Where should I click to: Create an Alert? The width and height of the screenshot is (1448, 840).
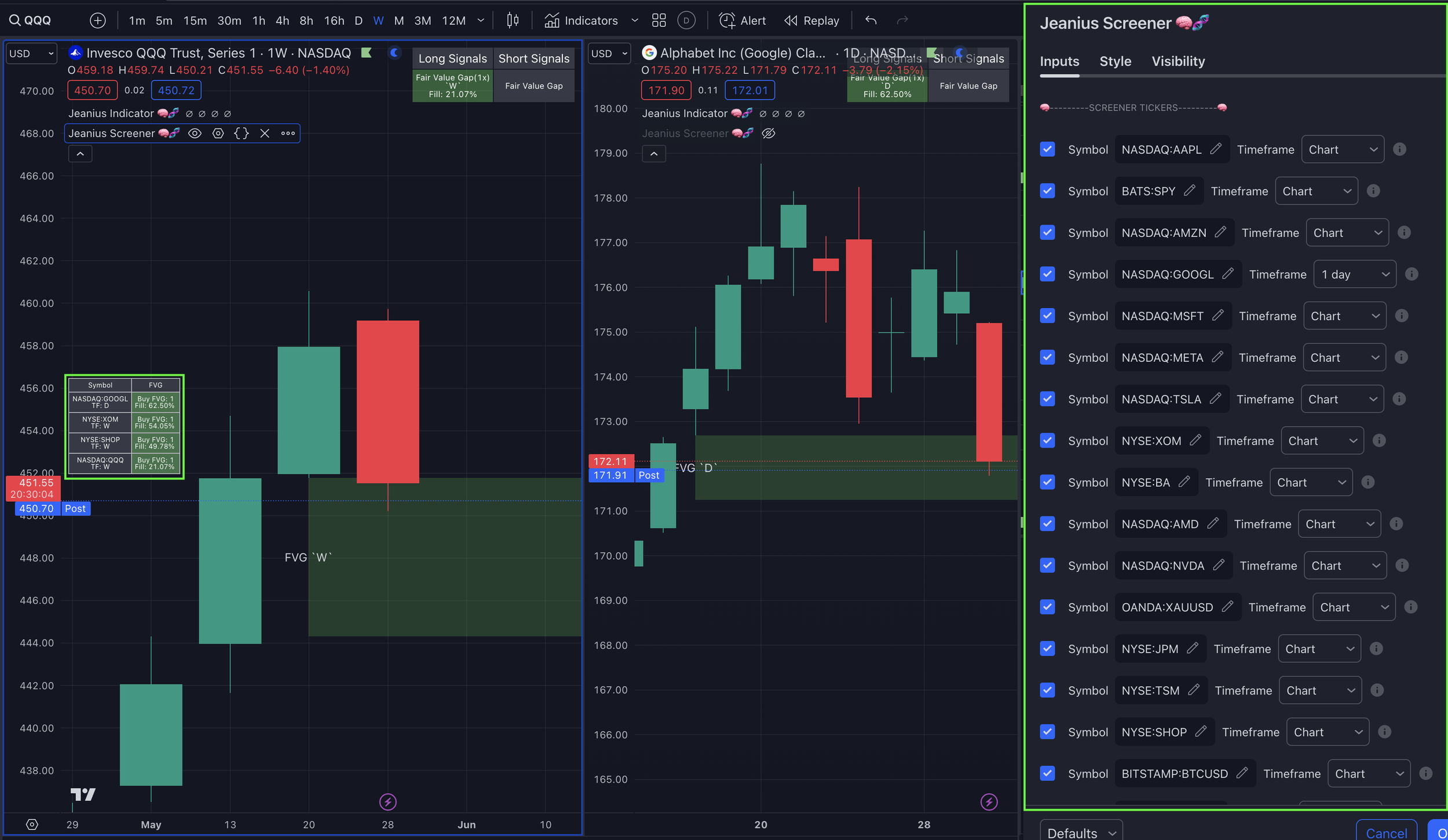point(743,21)
